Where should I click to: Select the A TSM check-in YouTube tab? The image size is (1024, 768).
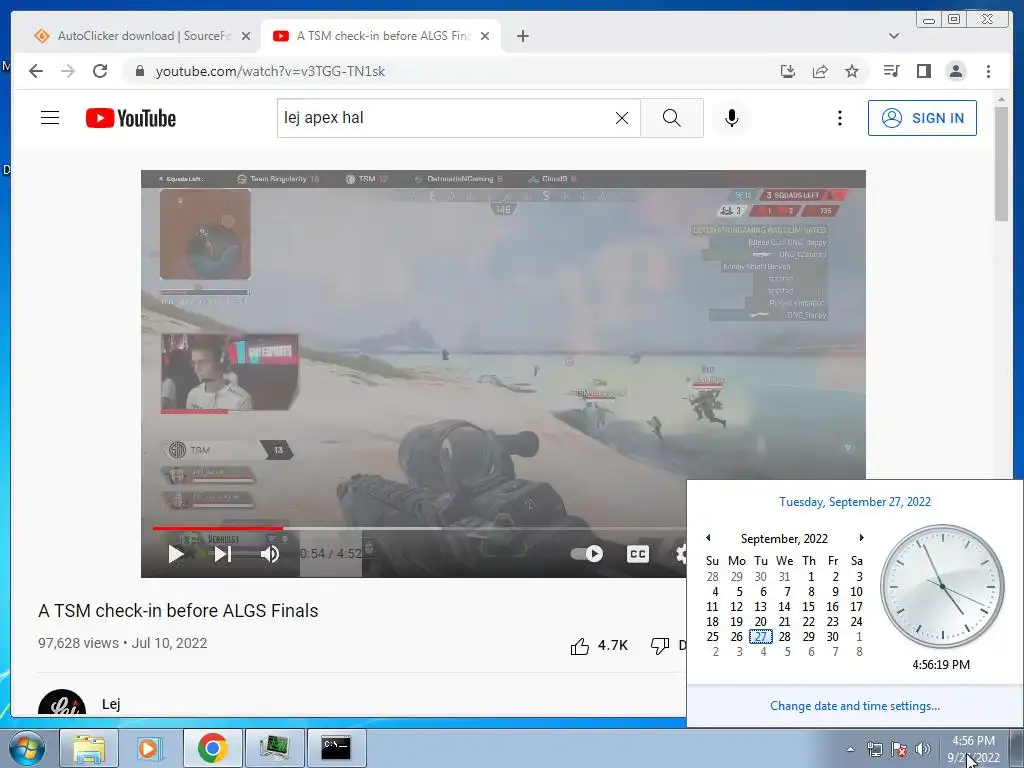coord(382,36)
